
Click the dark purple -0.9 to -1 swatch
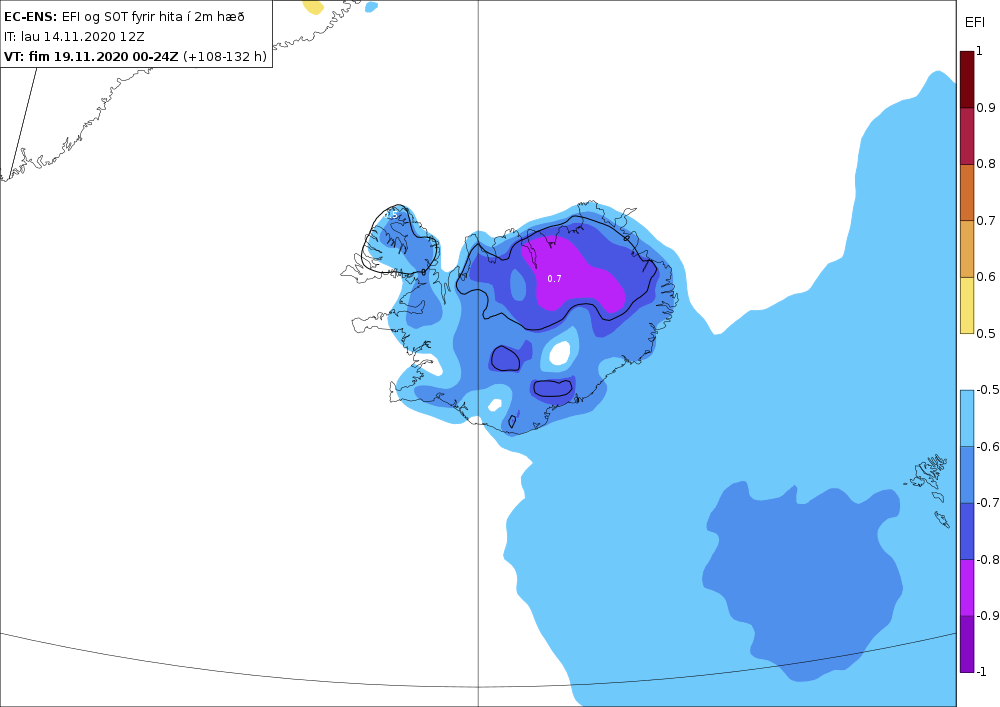pyautogui.click(x=967, y=644)
